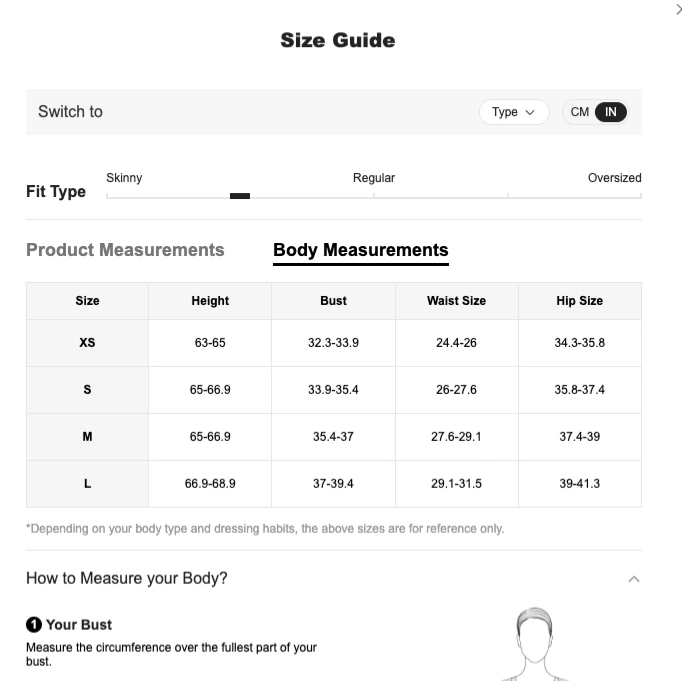Select the XS size row
Screen dimensions: 682x681
[x=334, y=343]
